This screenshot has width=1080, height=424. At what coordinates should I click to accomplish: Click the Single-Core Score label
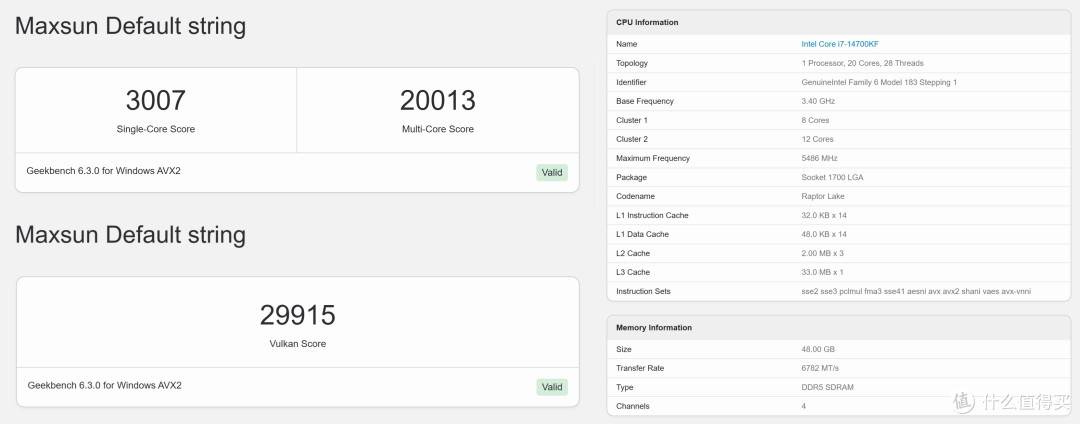pos(156,129)
